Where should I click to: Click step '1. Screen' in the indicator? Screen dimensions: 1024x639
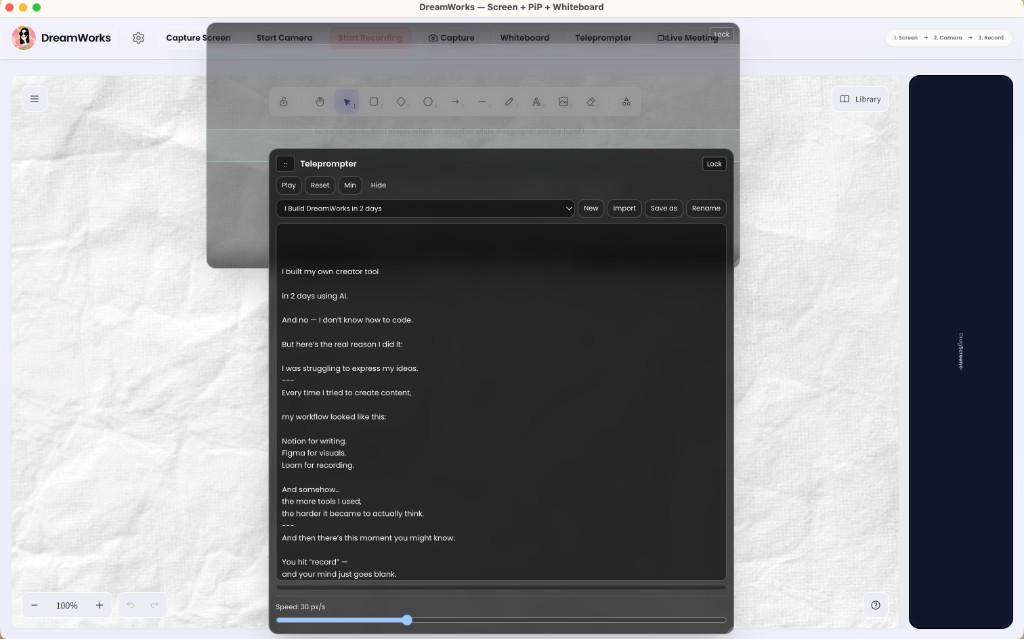click(x=905, y=38)
